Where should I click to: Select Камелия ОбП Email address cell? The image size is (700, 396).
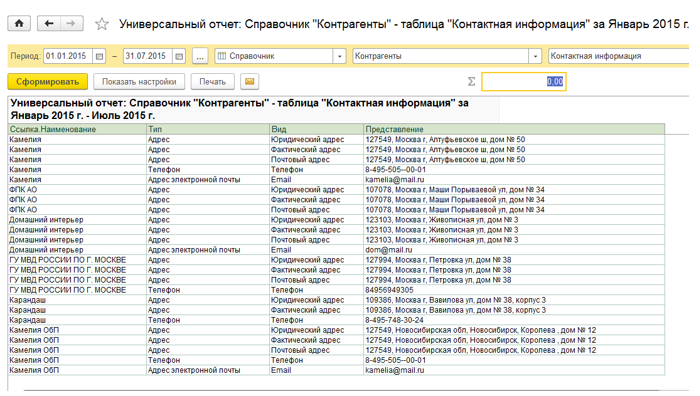[x=514, y=370]
